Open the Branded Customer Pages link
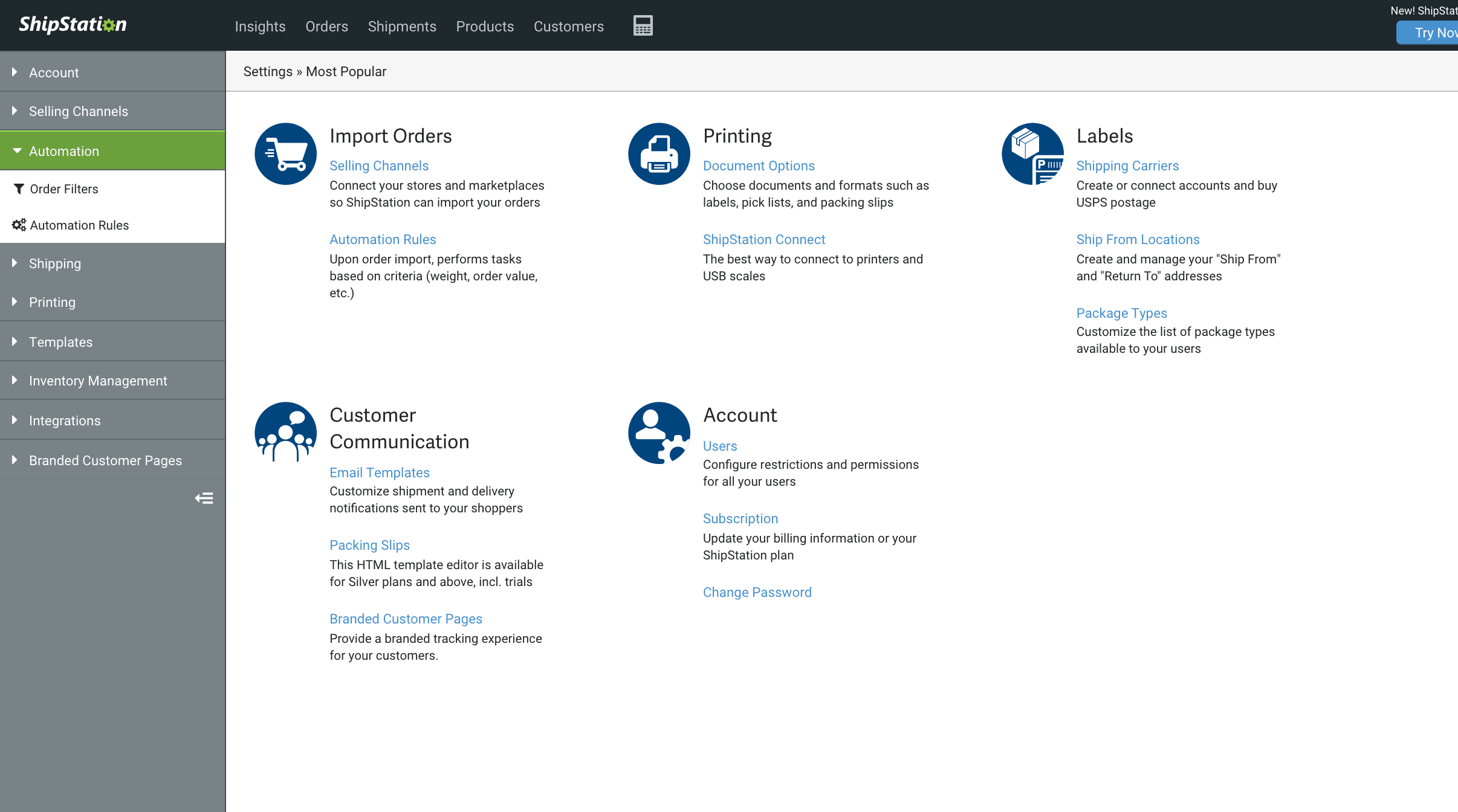The width and height of the screenshot is (1458, 812). 406,619
